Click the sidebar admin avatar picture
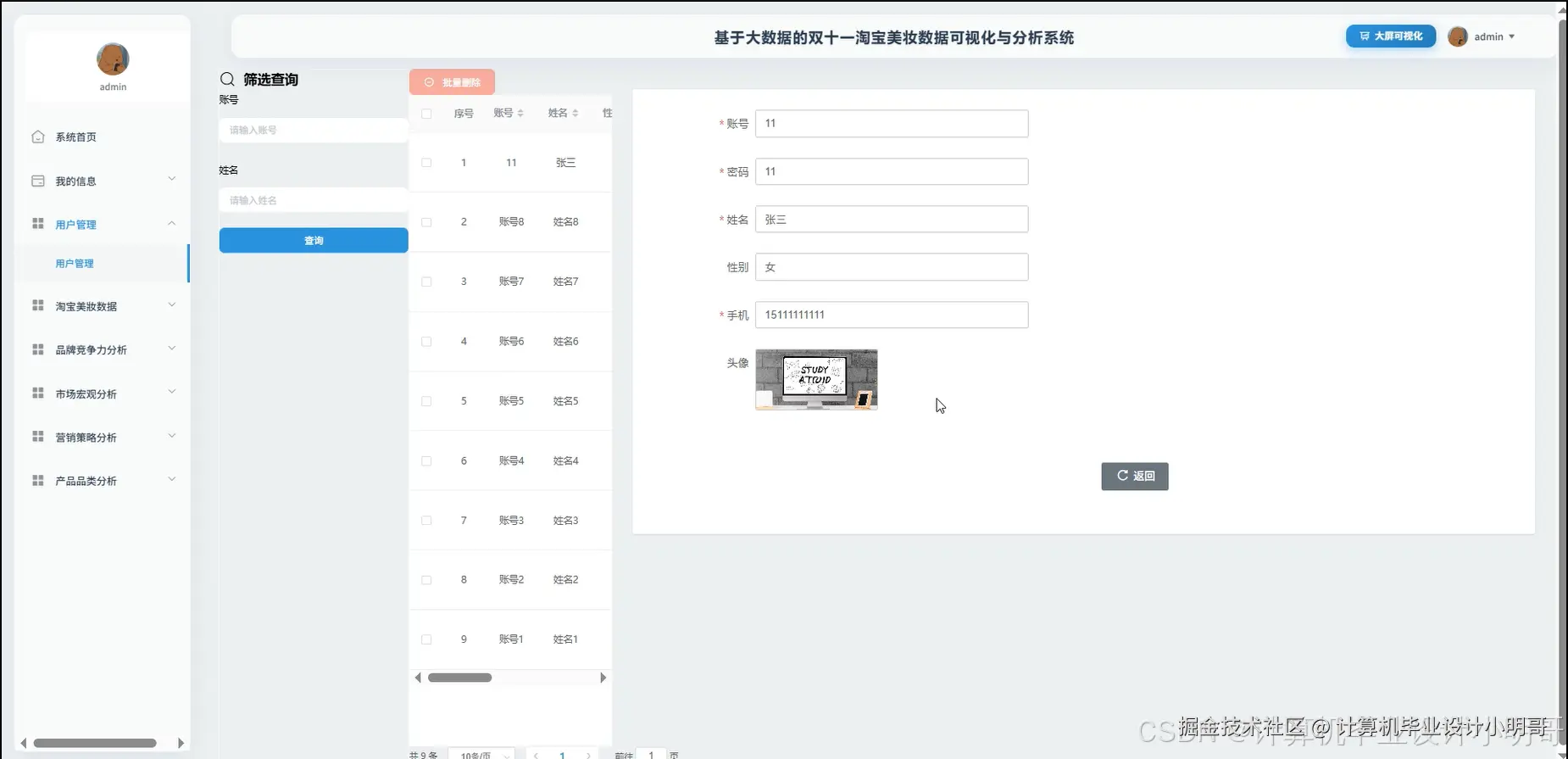This screenshot has height=759, width=1568. click(113, 59)
